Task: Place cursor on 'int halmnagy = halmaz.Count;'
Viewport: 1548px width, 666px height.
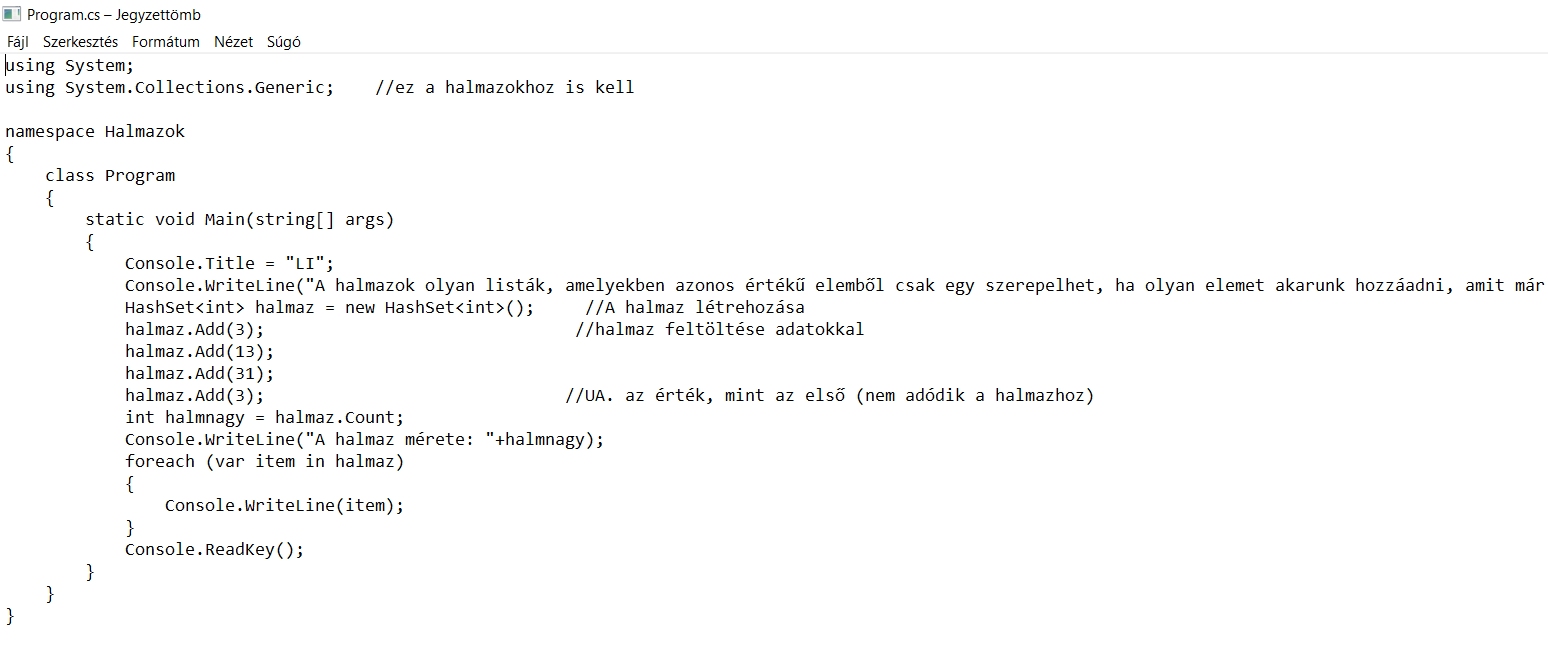Action: point(264,418)
